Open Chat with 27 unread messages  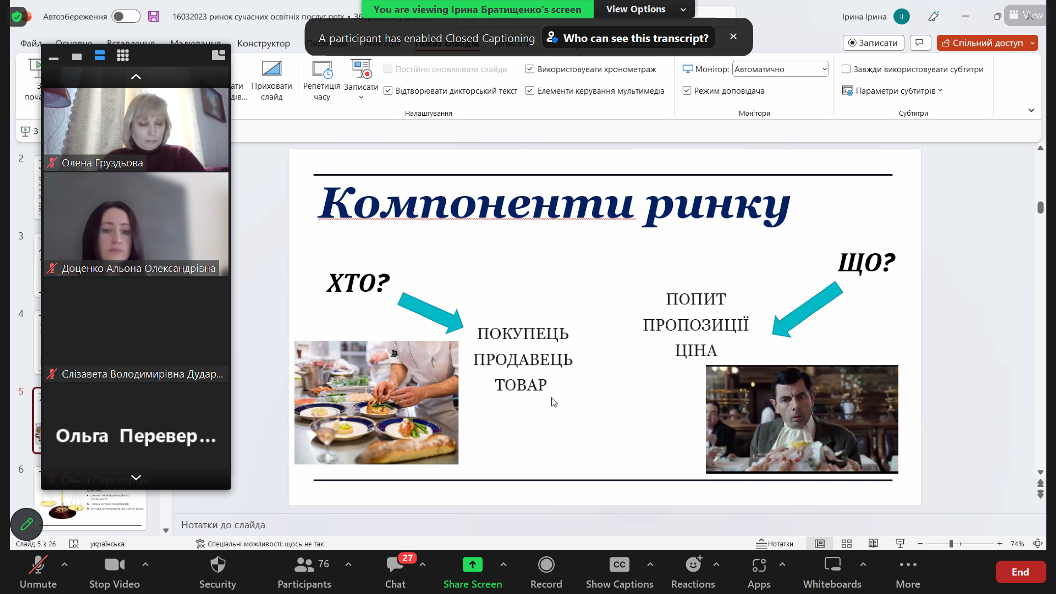pyautogui.click(x=395, y=565)
